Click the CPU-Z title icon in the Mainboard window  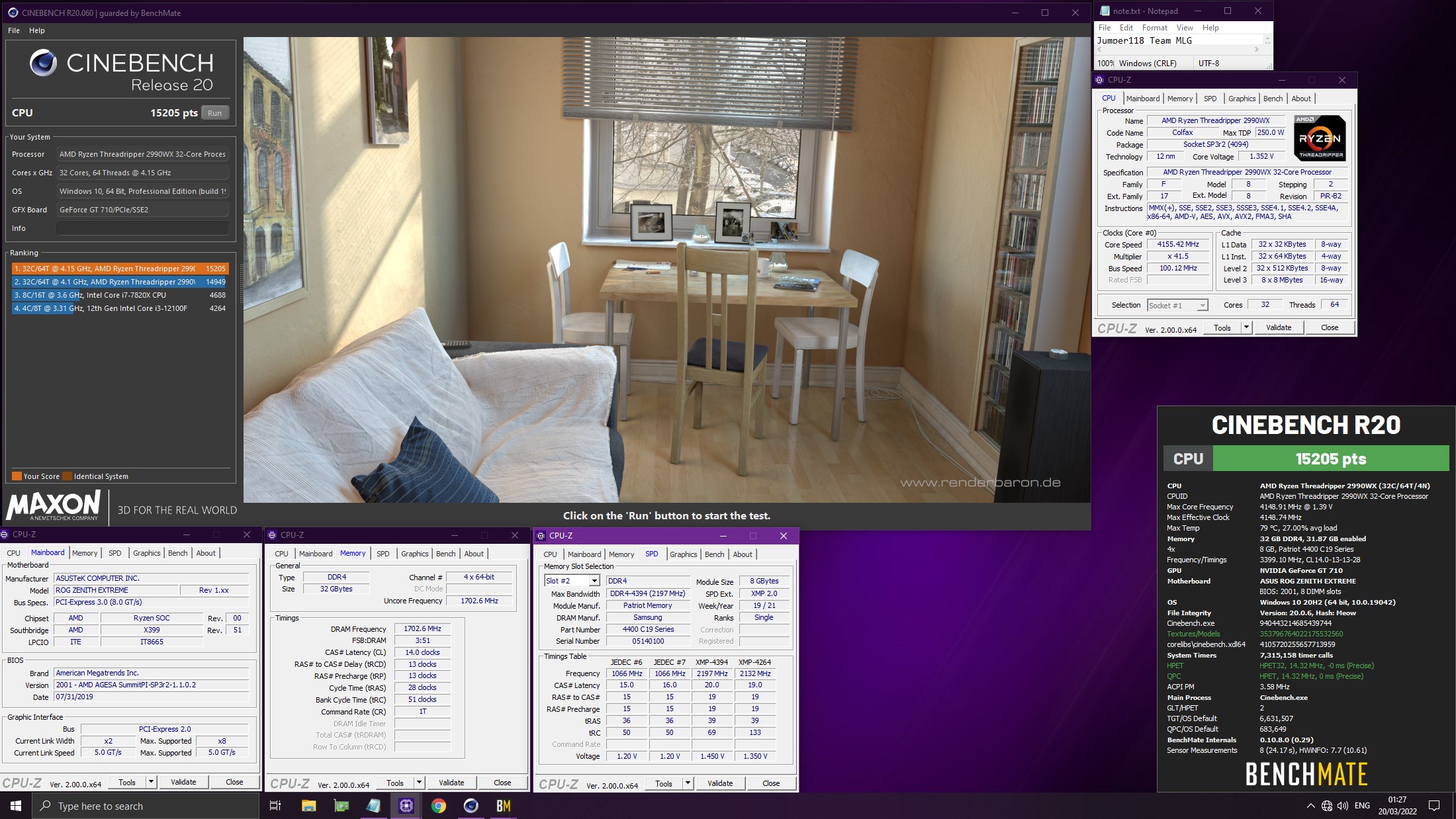5,535
